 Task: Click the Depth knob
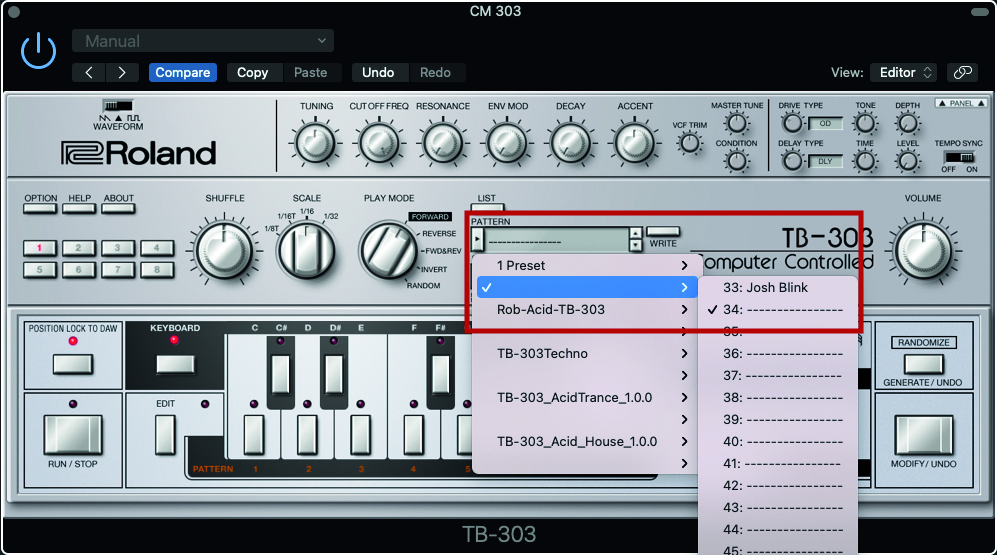(x=908, y=123)
